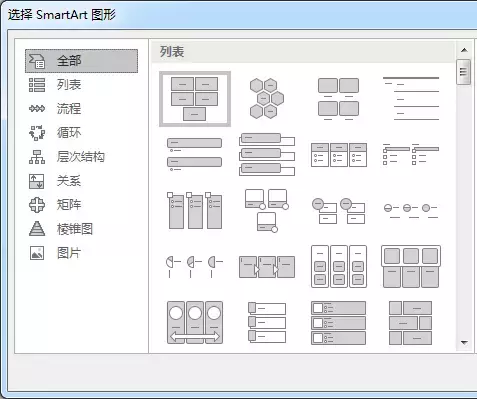Choose the Horizontal Picture List layout
477x399 pixels.
click(411, 267)
